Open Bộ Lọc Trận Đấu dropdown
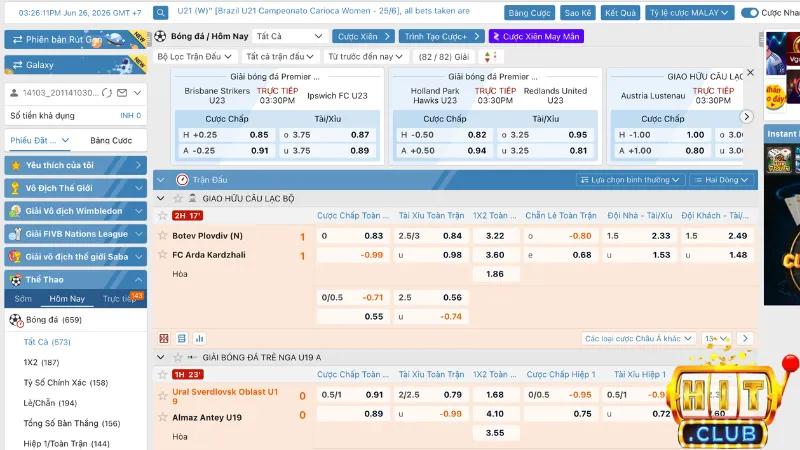The width and height of the screenshot is (800, 450). click(x=194, y=57)
